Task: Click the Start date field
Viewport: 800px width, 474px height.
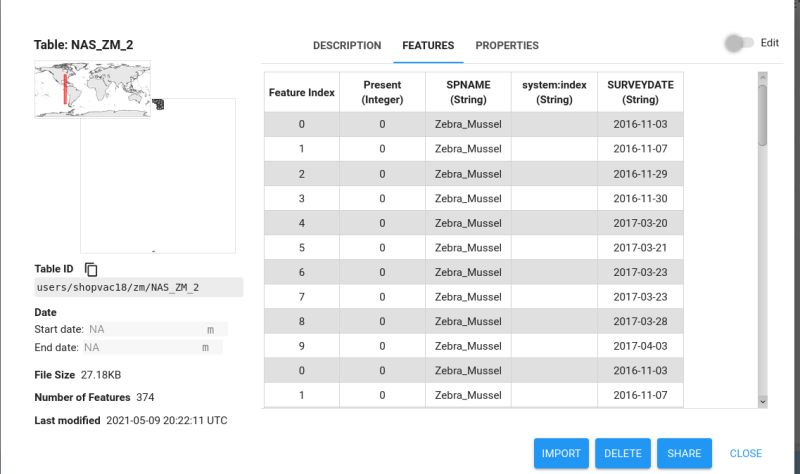Action: [x=157, y=330]
